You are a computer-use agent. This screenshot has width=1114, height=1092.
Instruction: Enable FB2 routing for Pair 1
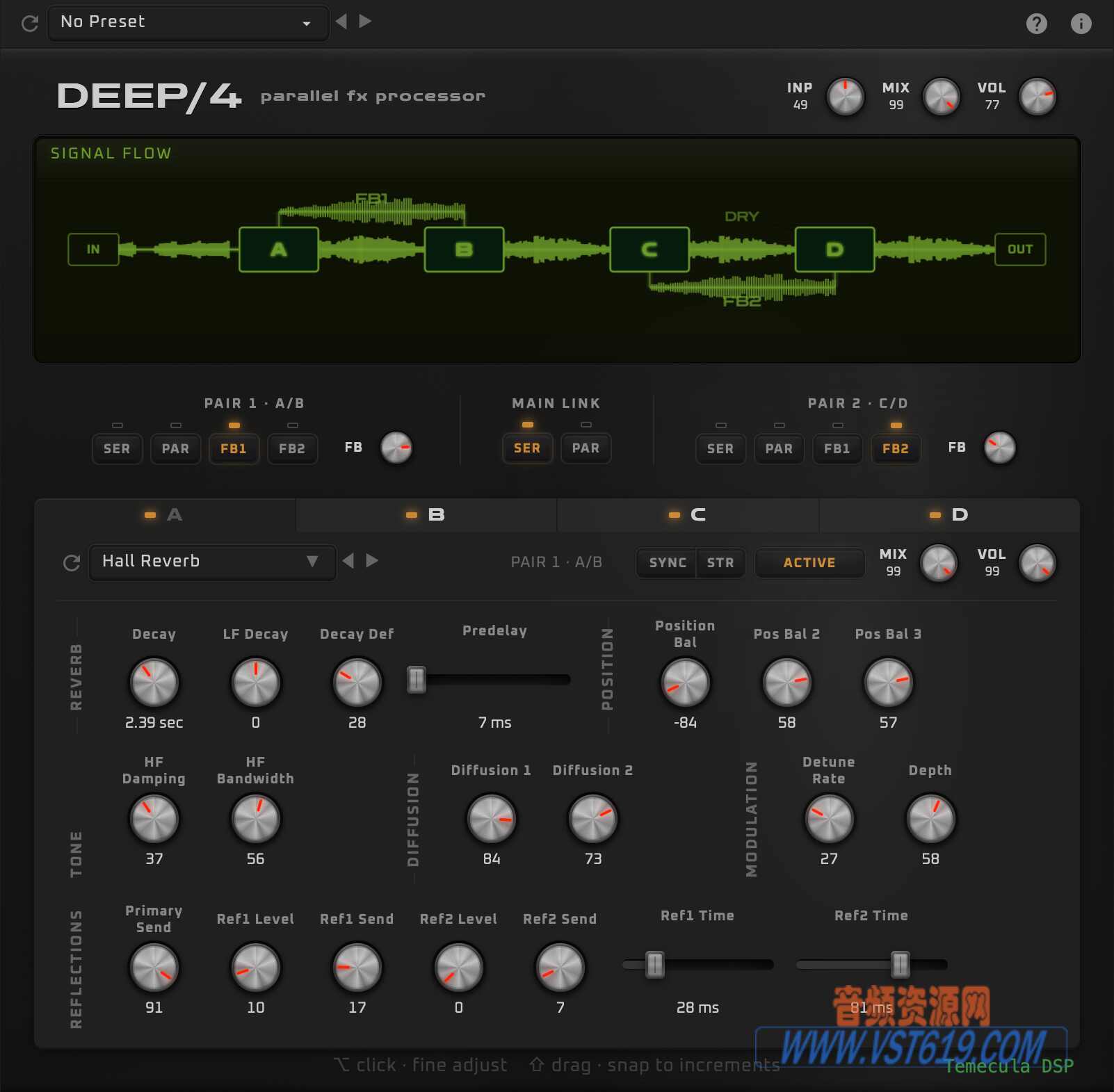292,448
